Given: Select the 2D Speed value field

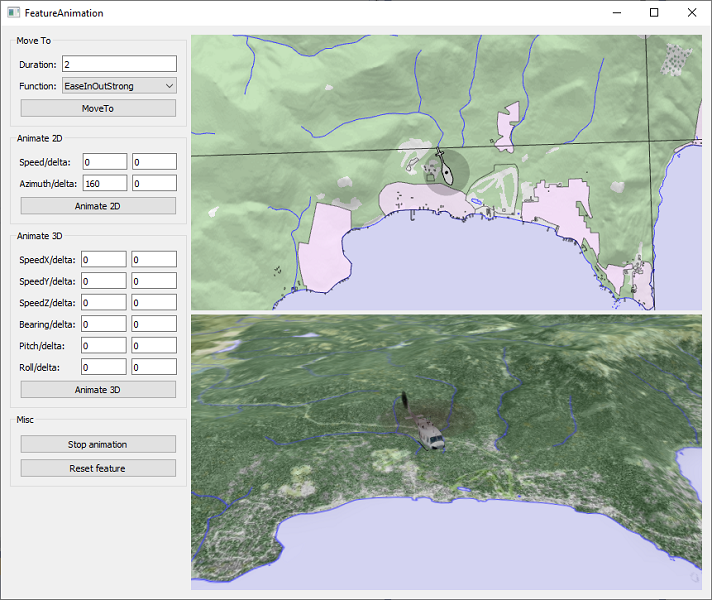Looking at the screenshot, I should click(x=104, y=161).
